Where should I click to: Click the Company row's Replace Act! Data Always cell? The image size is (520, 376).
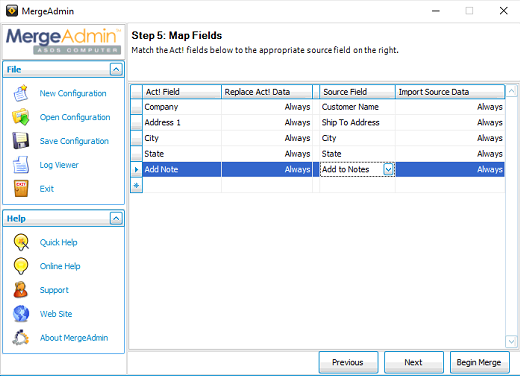point(267,107)
